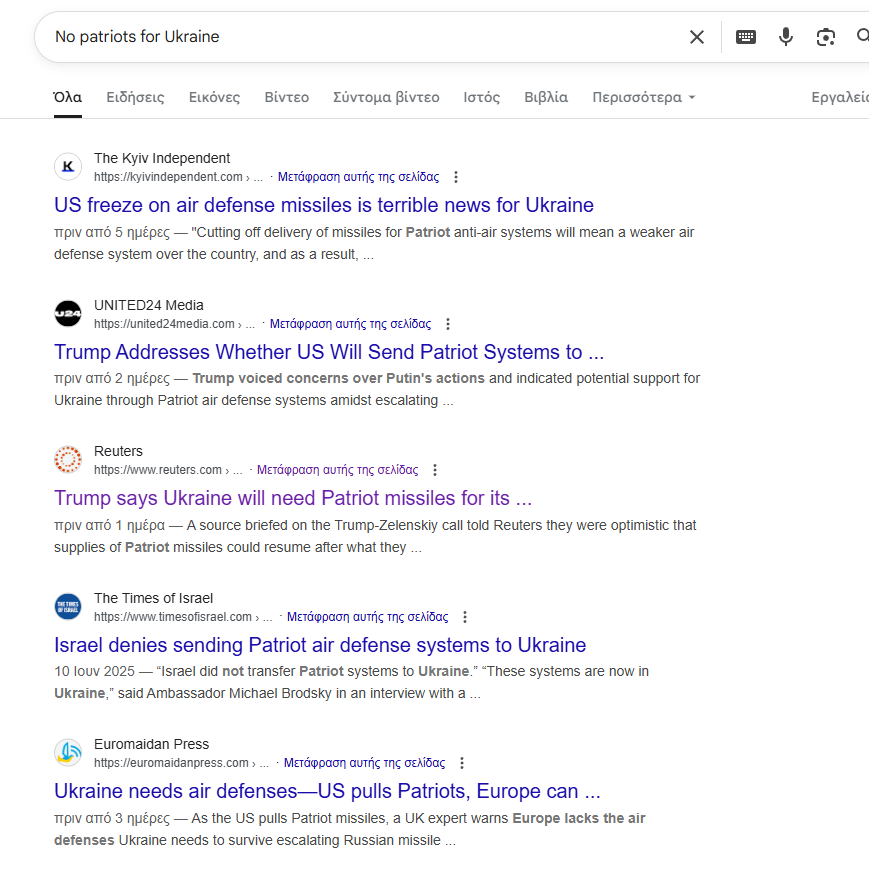The width and height of the screenshot is (869, 875).
Task: Open more options for the Euromaidan Press result
Action: [x=462, y=763]
